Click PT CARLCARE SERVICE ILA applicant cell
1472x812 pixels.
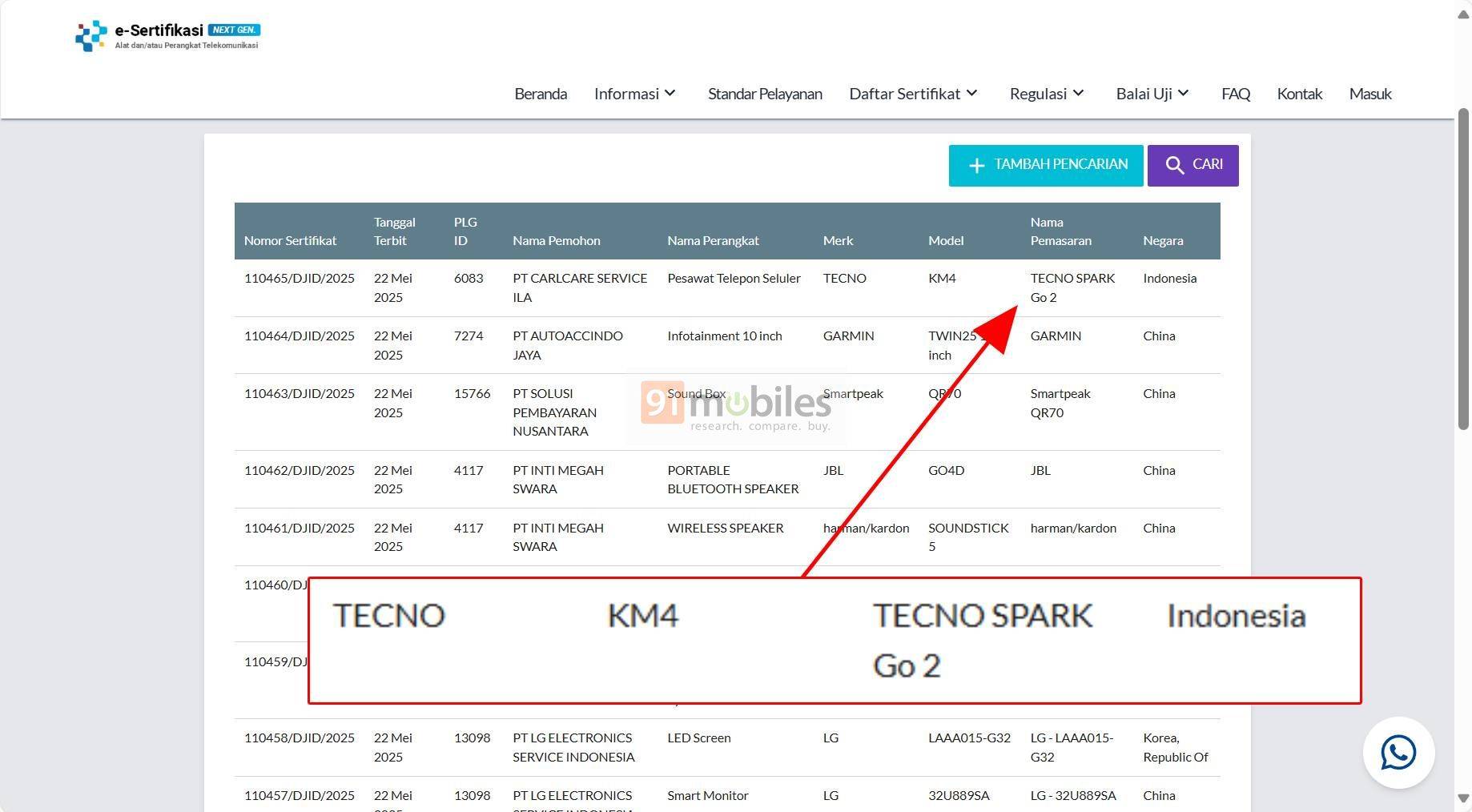[580, 287]
